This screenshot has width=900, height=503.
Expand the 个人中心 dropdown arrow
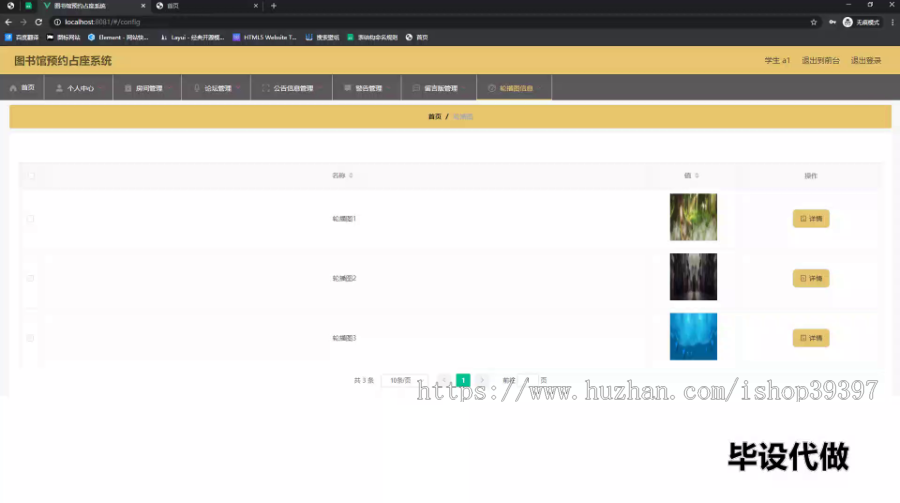tap(100, 88)
